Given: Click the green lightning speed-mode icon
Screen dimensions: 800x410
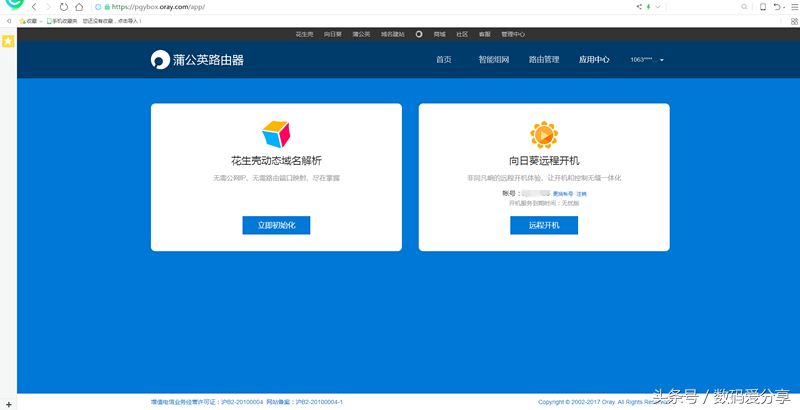Looking at the screenshot, I should [x=648, y=7].
